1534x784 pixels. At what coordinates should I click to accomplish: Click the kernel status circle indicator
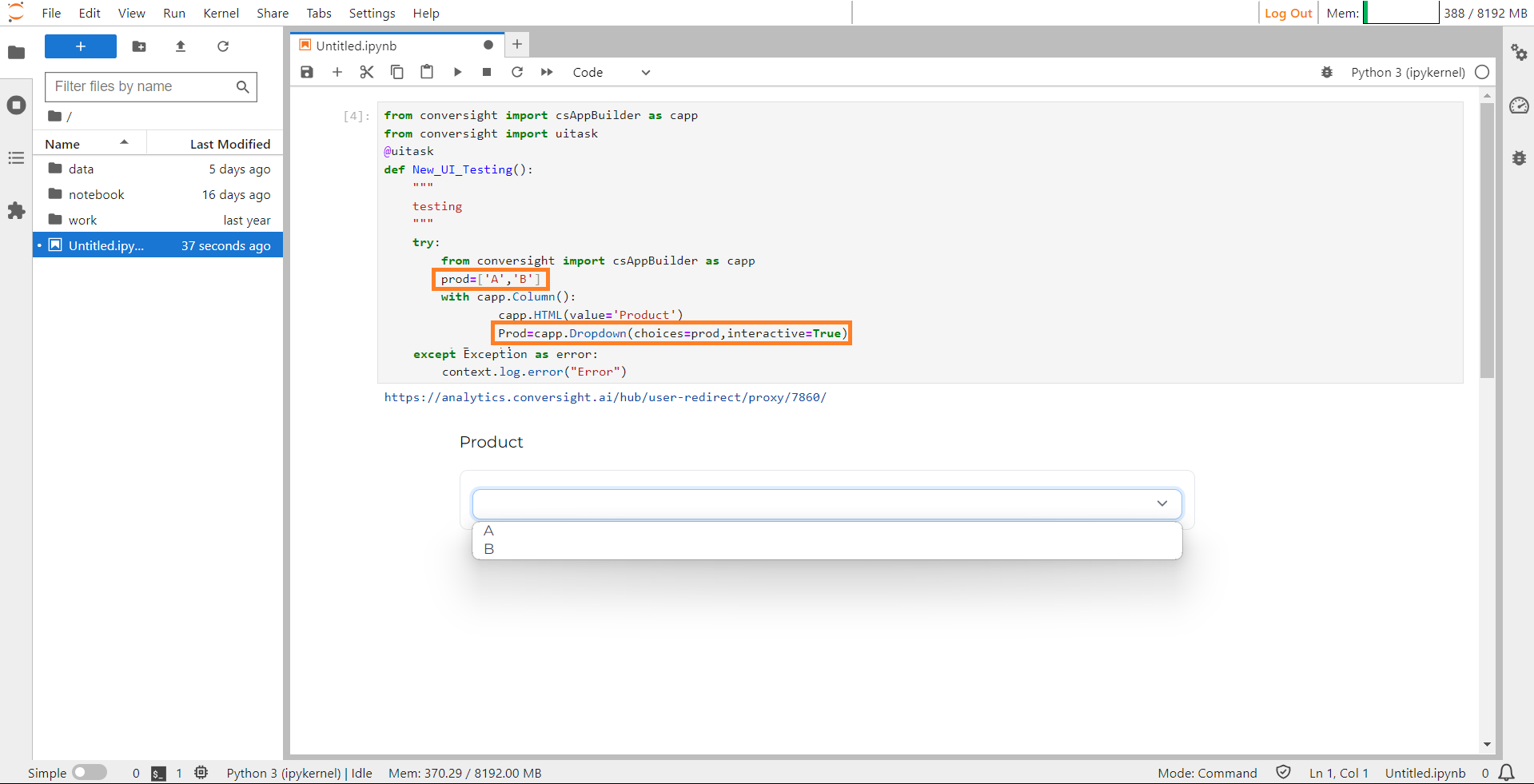coord(1482,72)
